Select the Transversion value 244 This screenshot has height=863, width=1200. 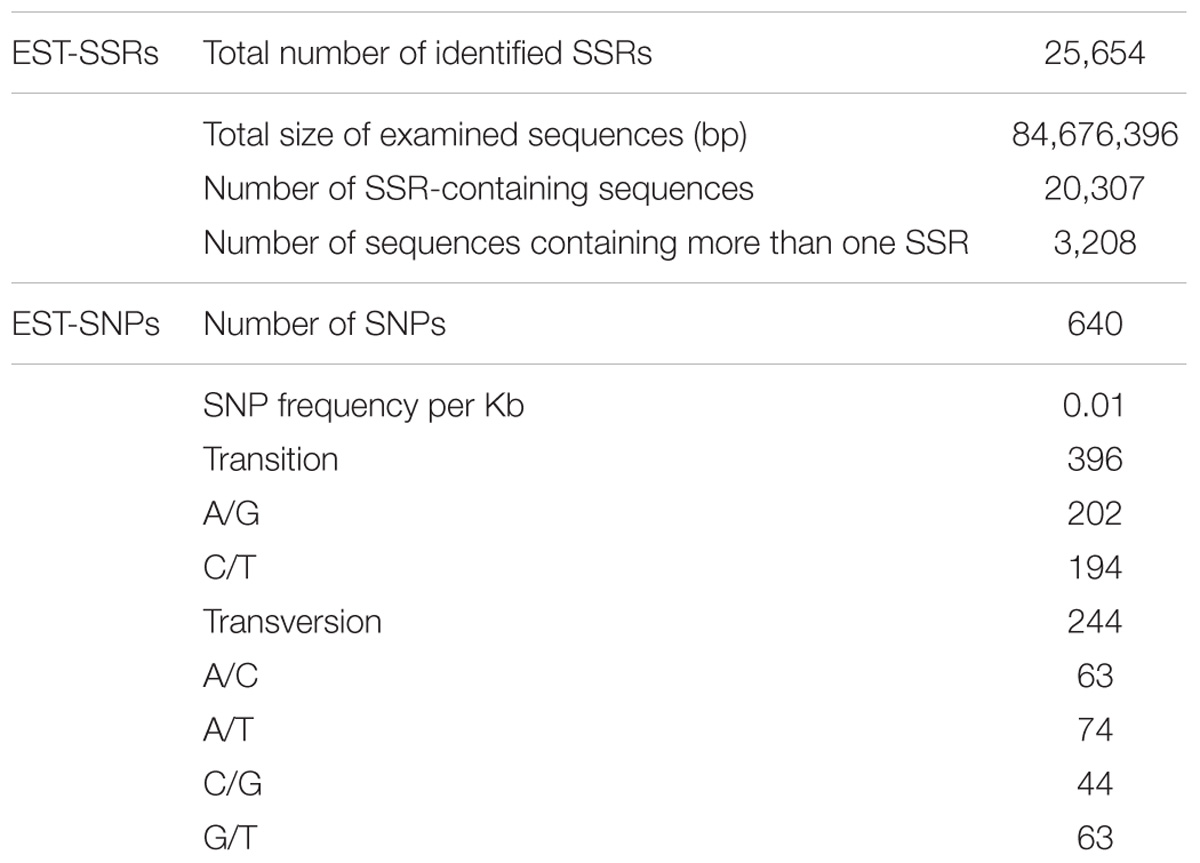1095,621
